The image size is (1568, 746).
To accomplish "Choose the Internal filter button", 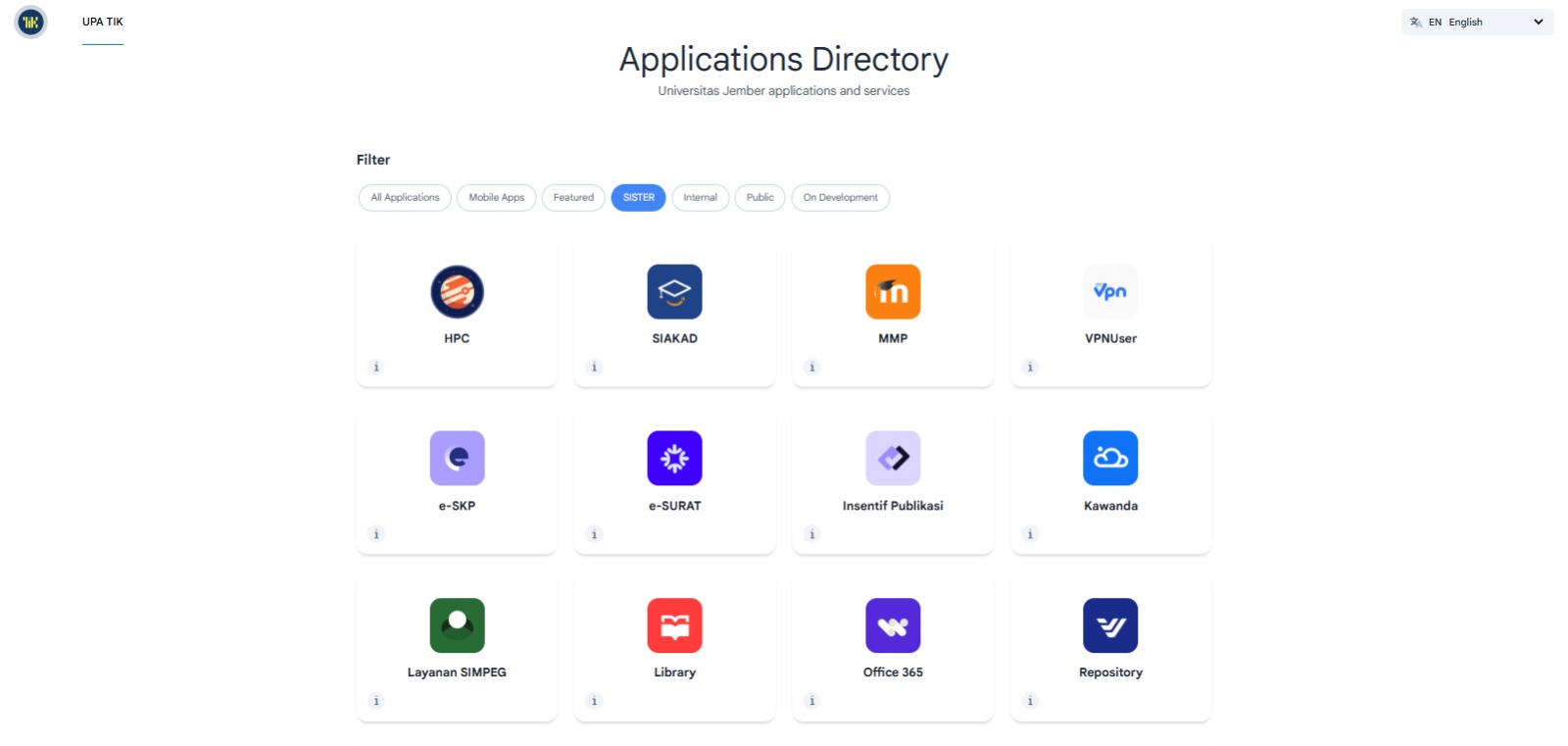I will point(700,198).
